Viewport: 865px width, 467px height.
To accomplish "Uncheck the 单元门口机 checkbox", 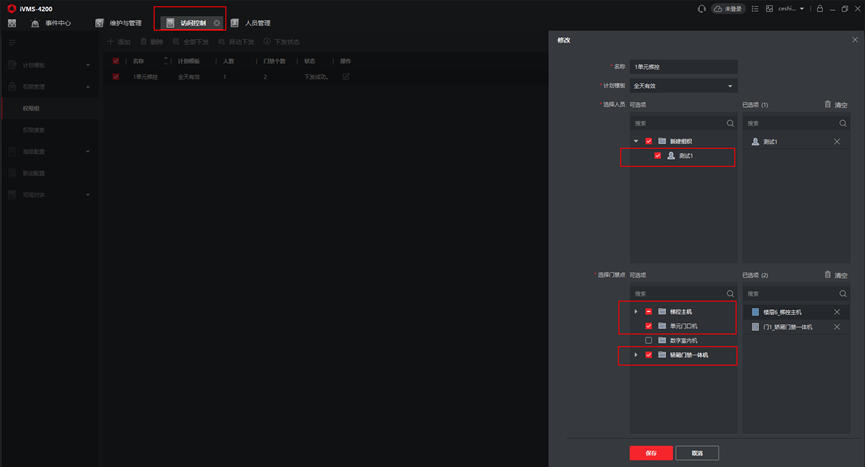I will tap(648, 326).
